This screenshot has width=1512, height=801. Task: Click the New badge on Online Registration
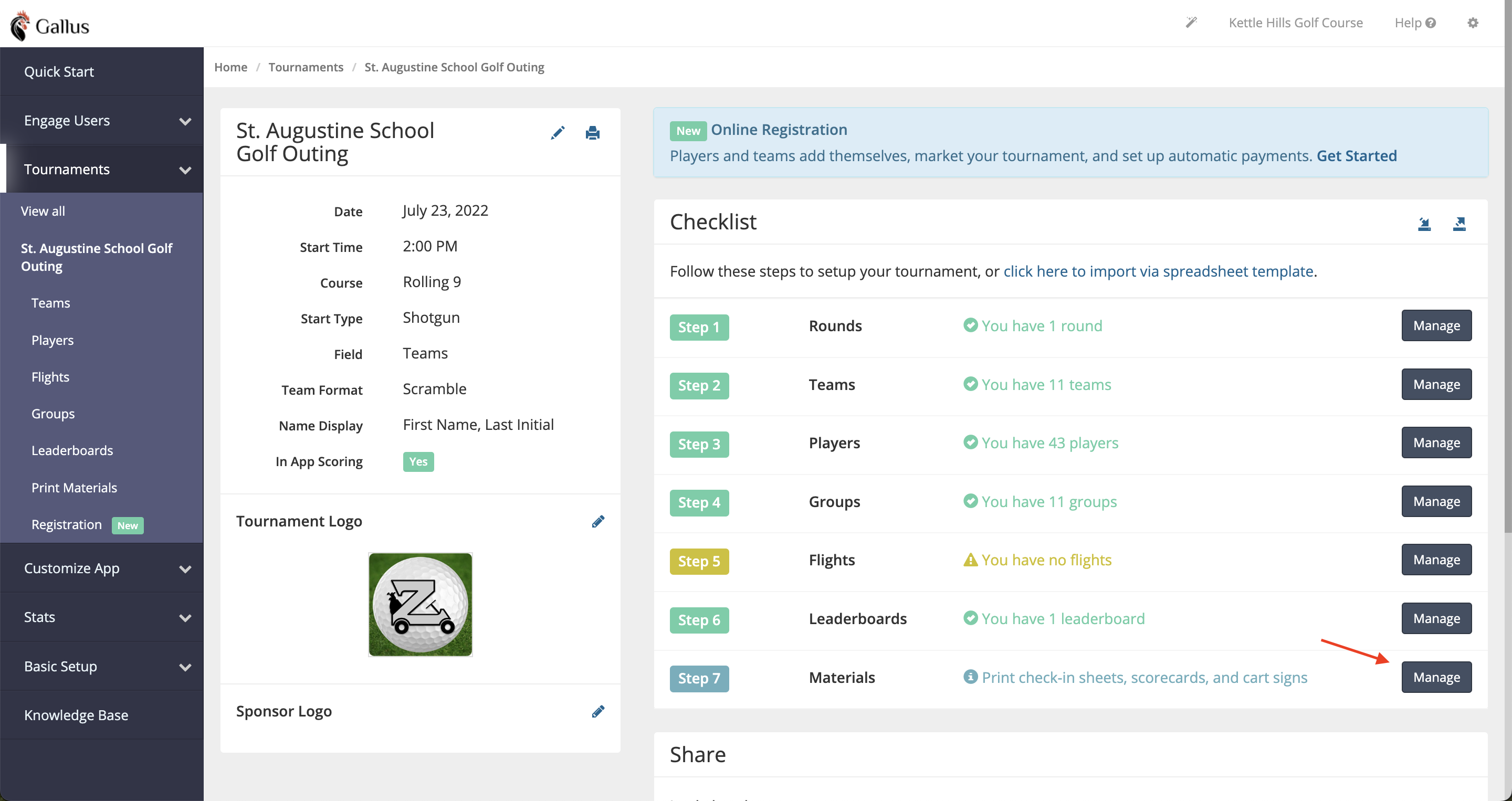tap(688, 130)
